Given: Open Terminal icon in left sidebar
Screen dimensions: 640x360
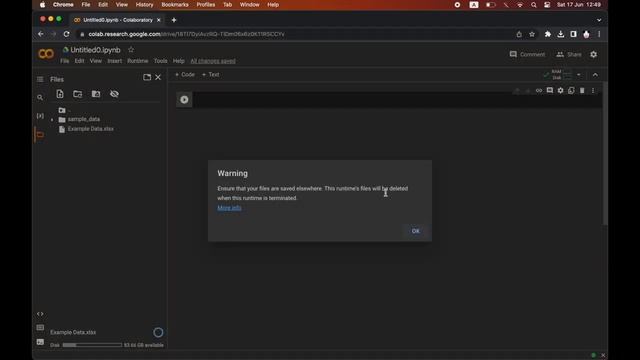Looking at the screenshot, I should coord(40,342).
